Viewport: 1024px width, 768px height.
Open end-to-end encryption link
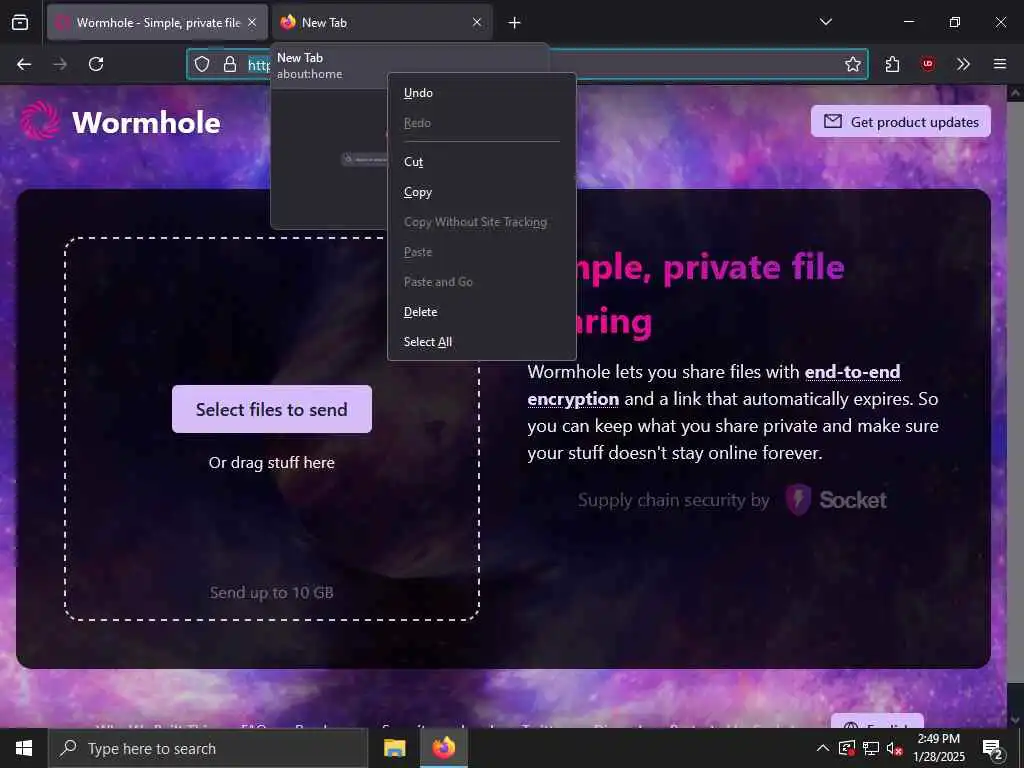click(852, 372)
